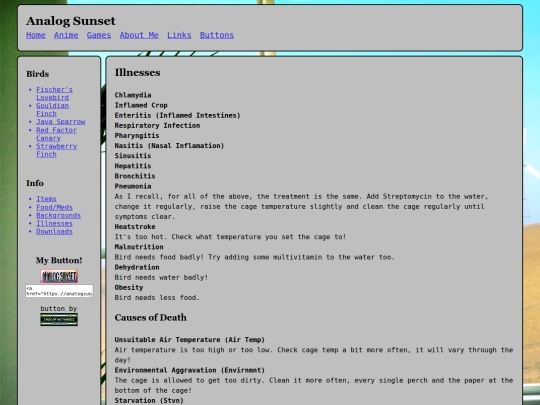Click the Analog Sunset button image
This screenshot has width=540, height=405.
tap(59, 276)
